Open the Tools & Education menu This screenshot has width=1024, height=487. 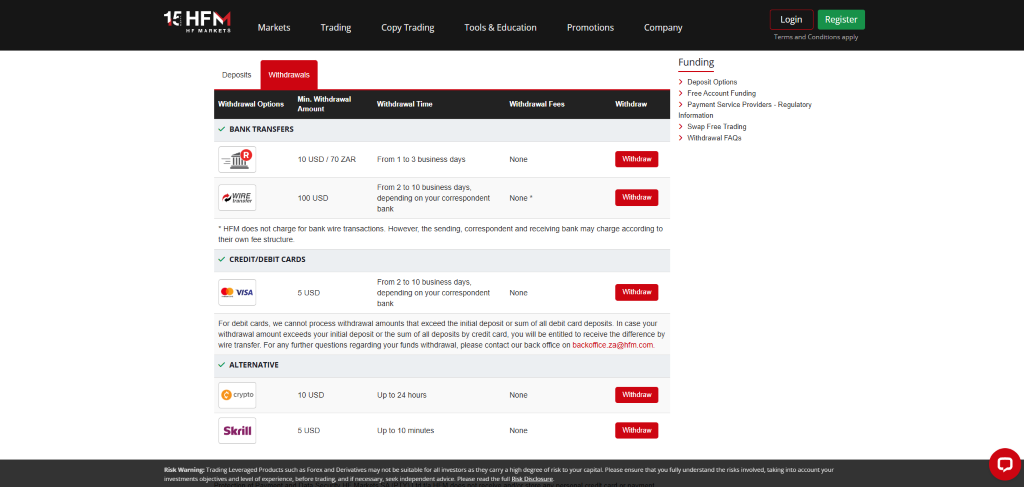click(500, 27)
